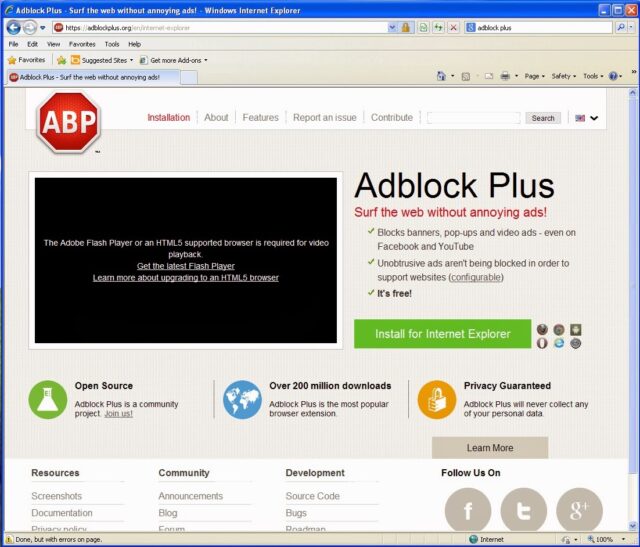Open the Page command bar dropdown

[535, 76]
